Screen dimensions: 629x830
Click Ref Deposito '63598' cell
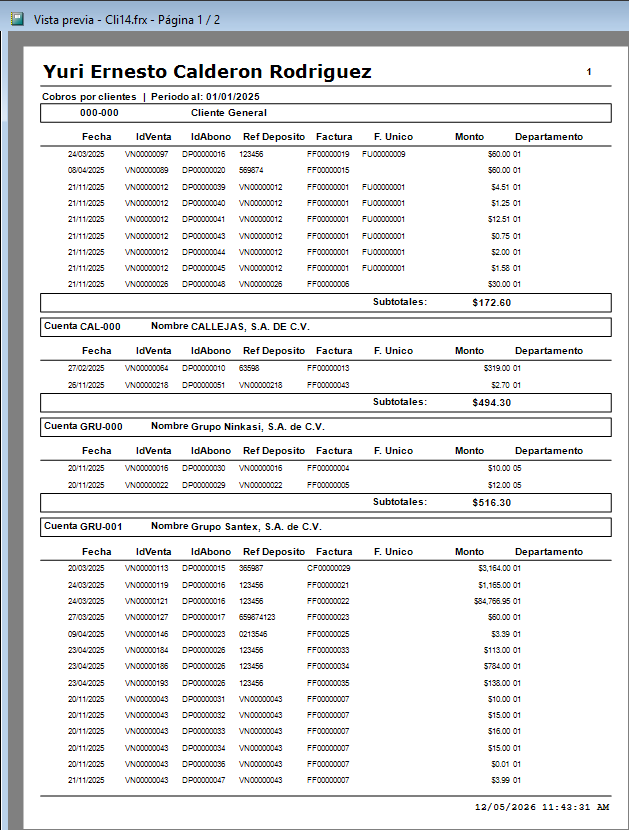pos(249,368)
